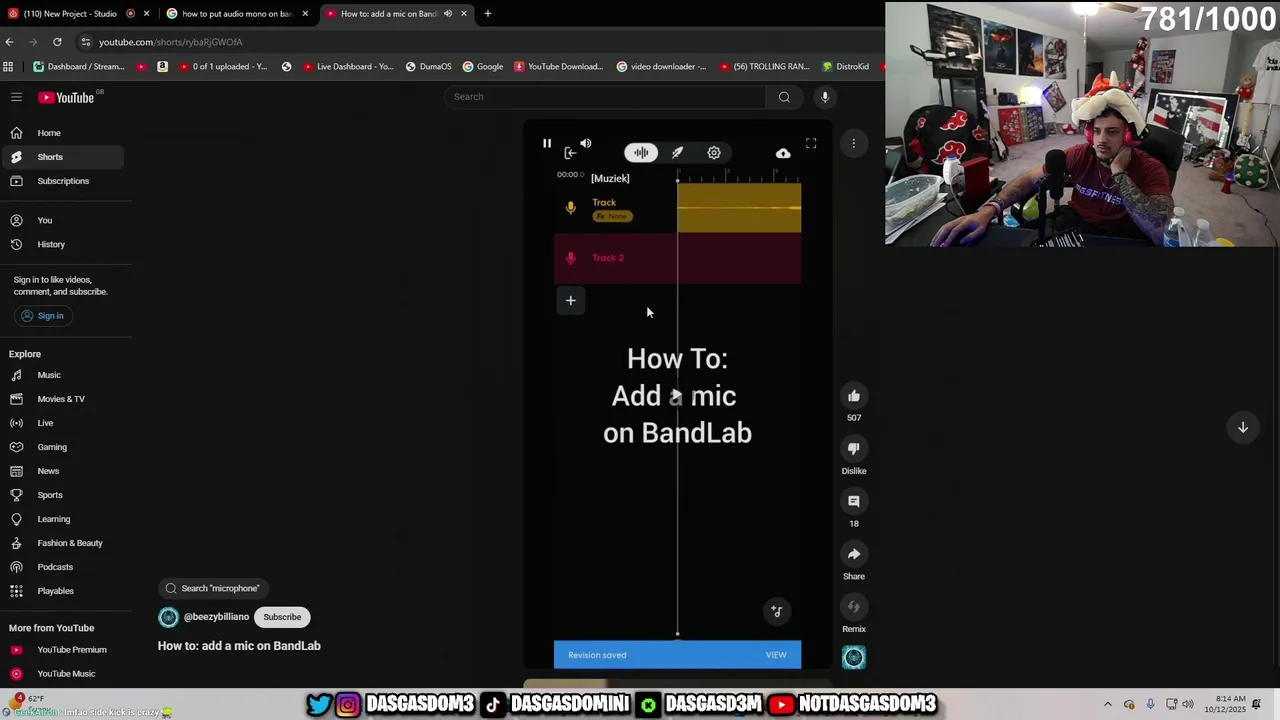Explore the Podcasts category
The height and width of the screenshot is (720, 1280).
pyautogui.click(x=62, y=567)
